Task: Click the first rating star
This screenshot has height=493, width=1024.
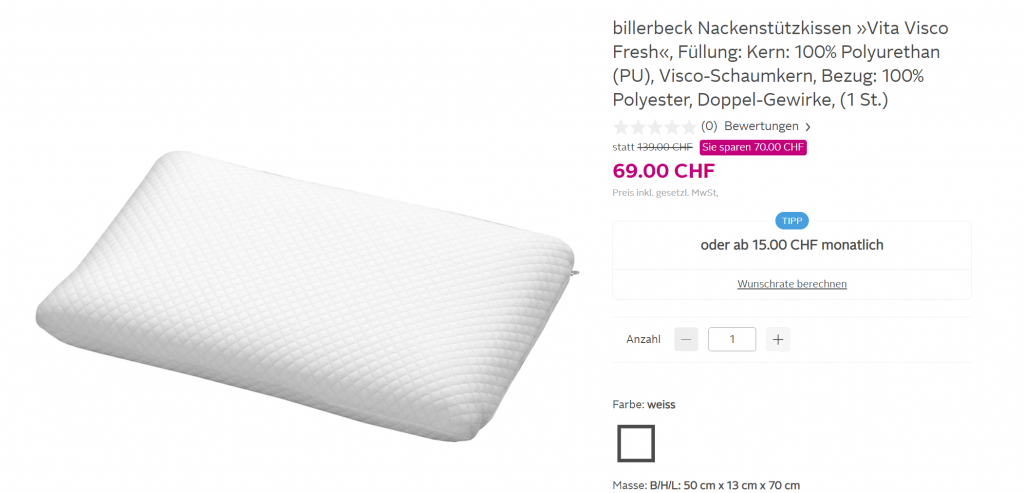Action: click(x=621, y=127)
